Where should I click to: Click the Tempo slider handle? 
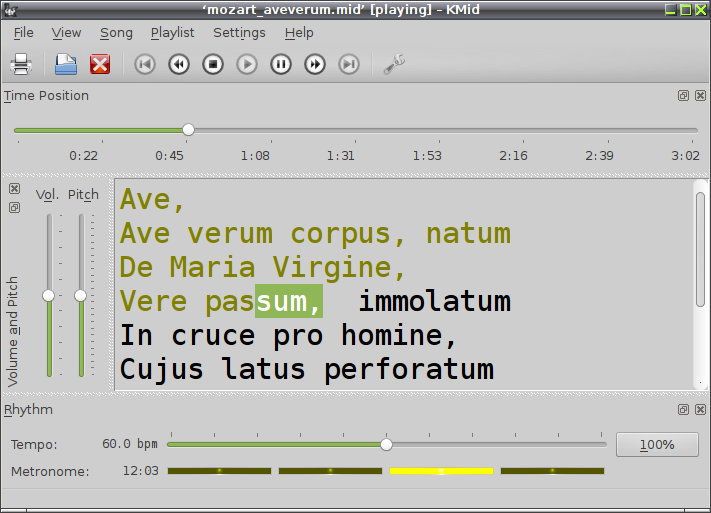[386, 445]
